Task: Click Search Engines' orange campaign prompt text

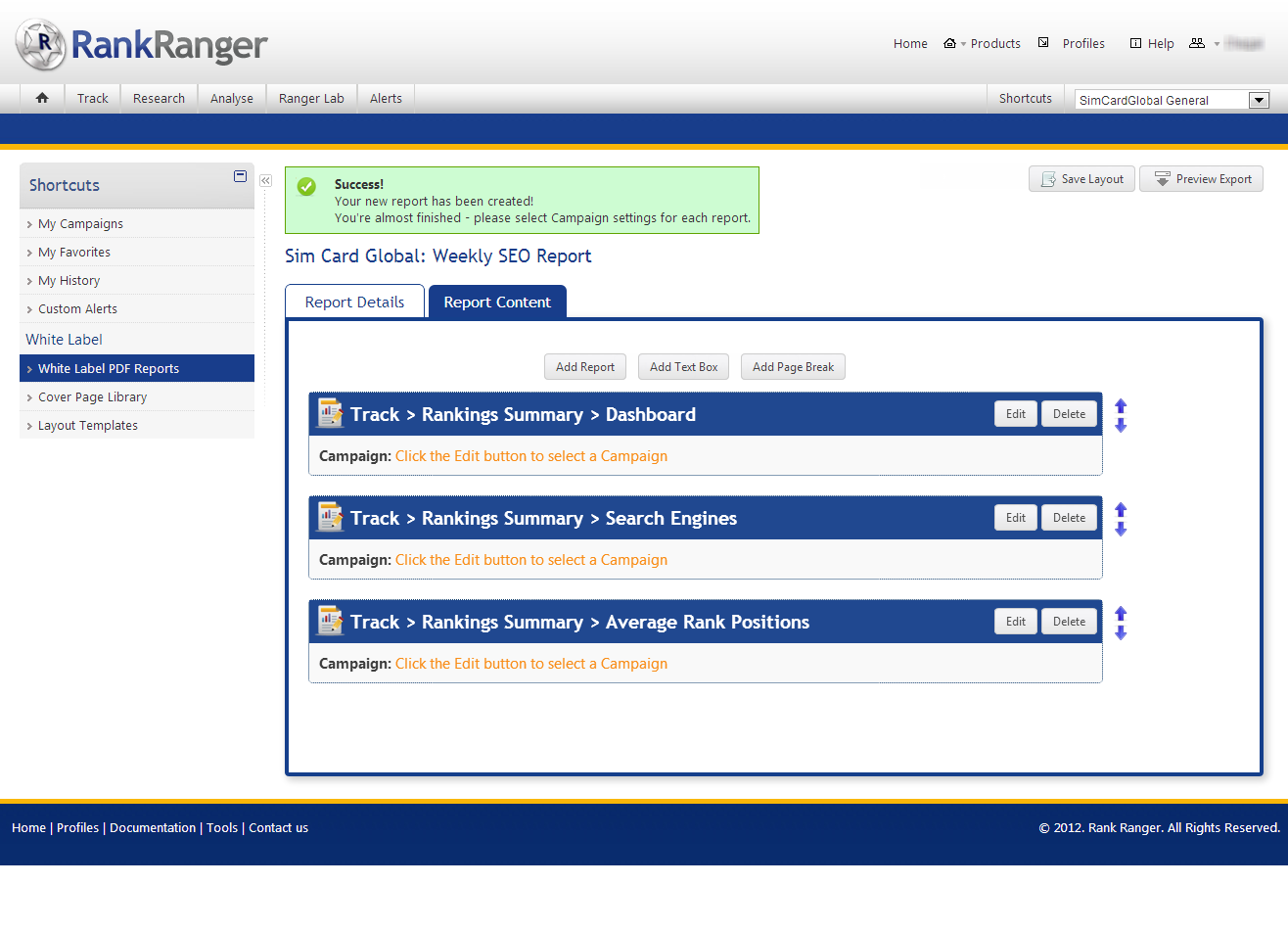Action: (531, 560)
